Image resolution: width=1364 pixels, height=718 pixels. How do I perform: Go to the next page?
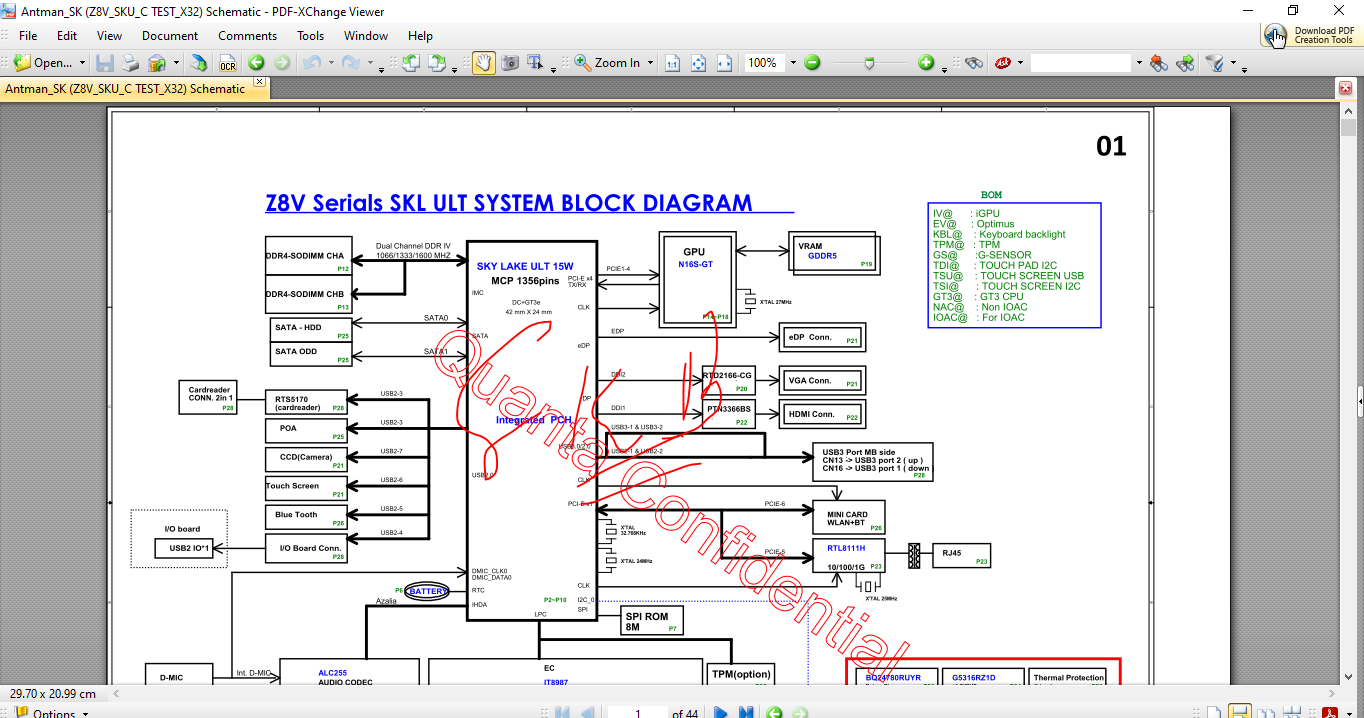click(x=720, y=713)
